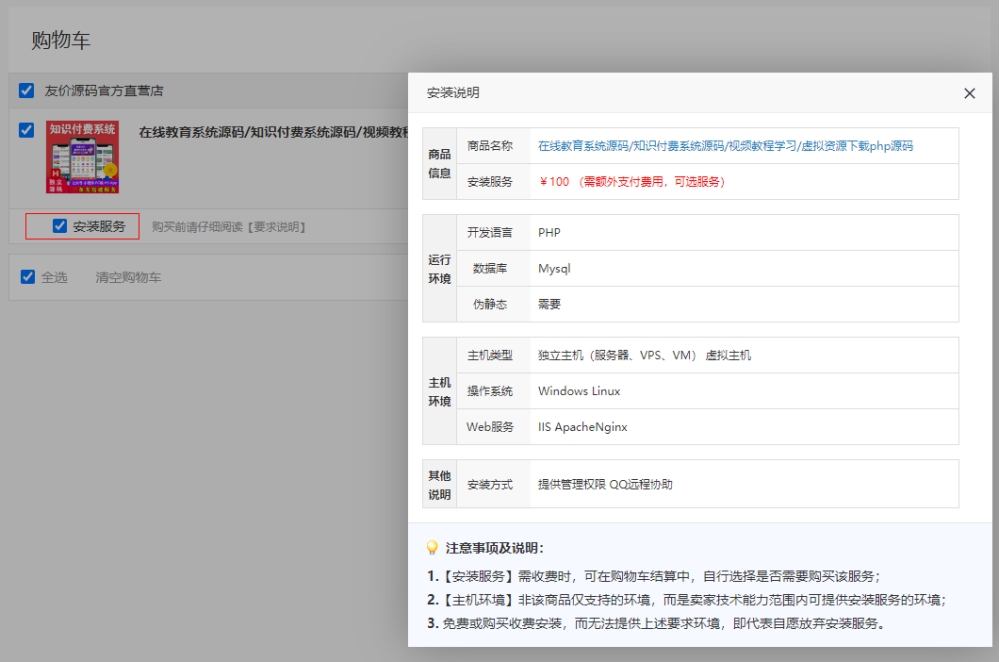Viewport: 1000px width, 662px height.
Task: Click the Mysql database value
Action: (x=554, y=268)
